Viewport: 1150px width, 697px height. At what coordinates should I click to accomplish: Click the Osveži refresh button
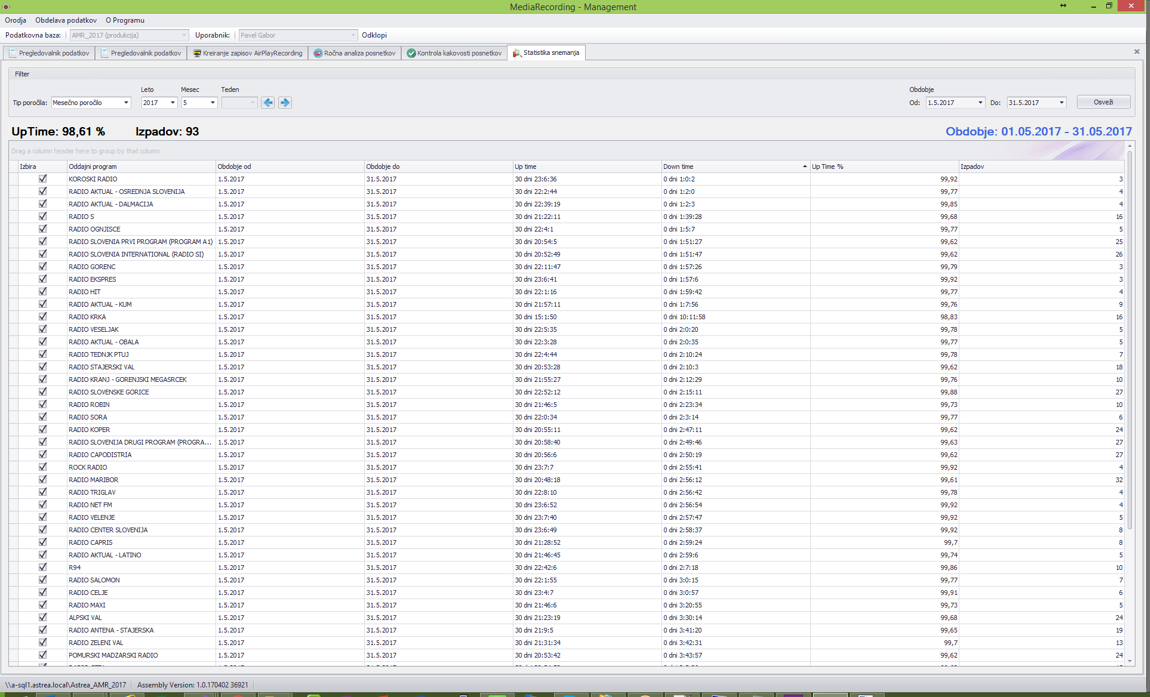coord(1103,102)
